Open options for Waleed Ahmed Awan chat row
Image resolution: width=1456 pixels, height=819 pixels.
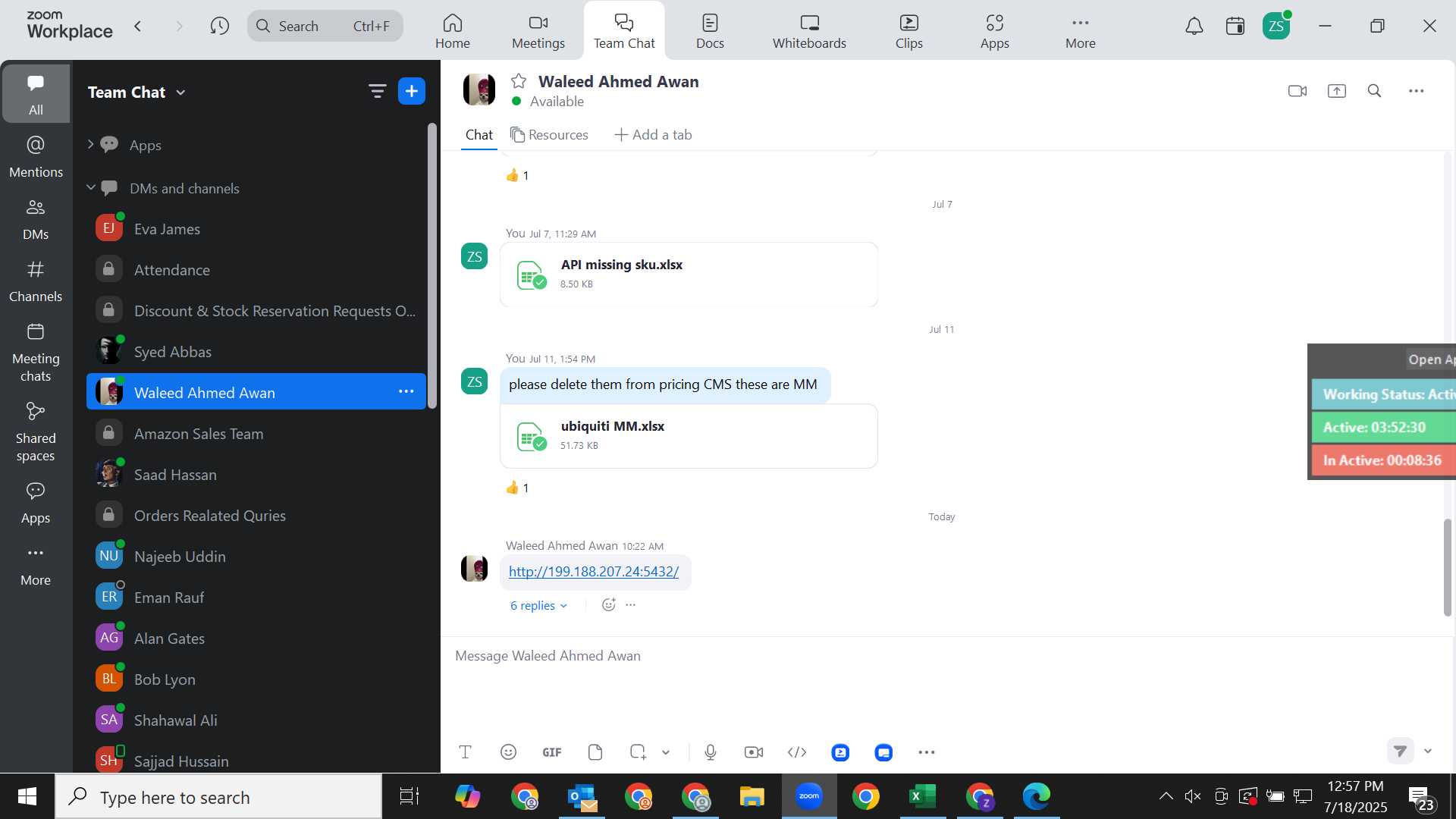point(406,391)
